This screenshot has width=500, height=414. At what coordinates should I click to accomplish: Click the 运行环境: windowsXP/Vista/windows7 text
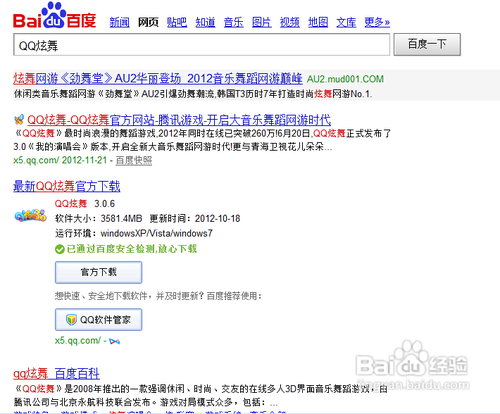tap(134, 233)
